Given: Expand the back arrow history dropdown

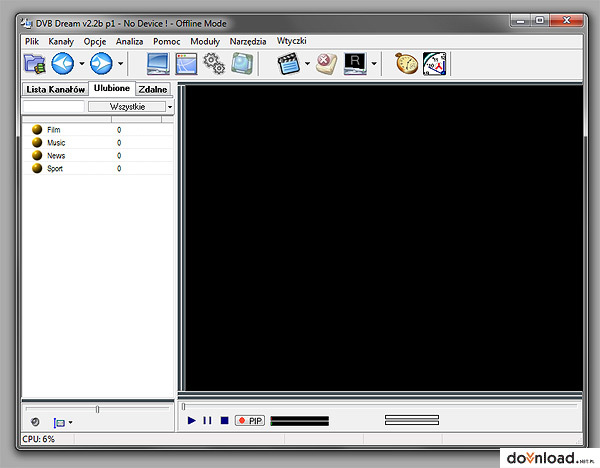Looking at the screenshot, I should click(x=82, y=64).
